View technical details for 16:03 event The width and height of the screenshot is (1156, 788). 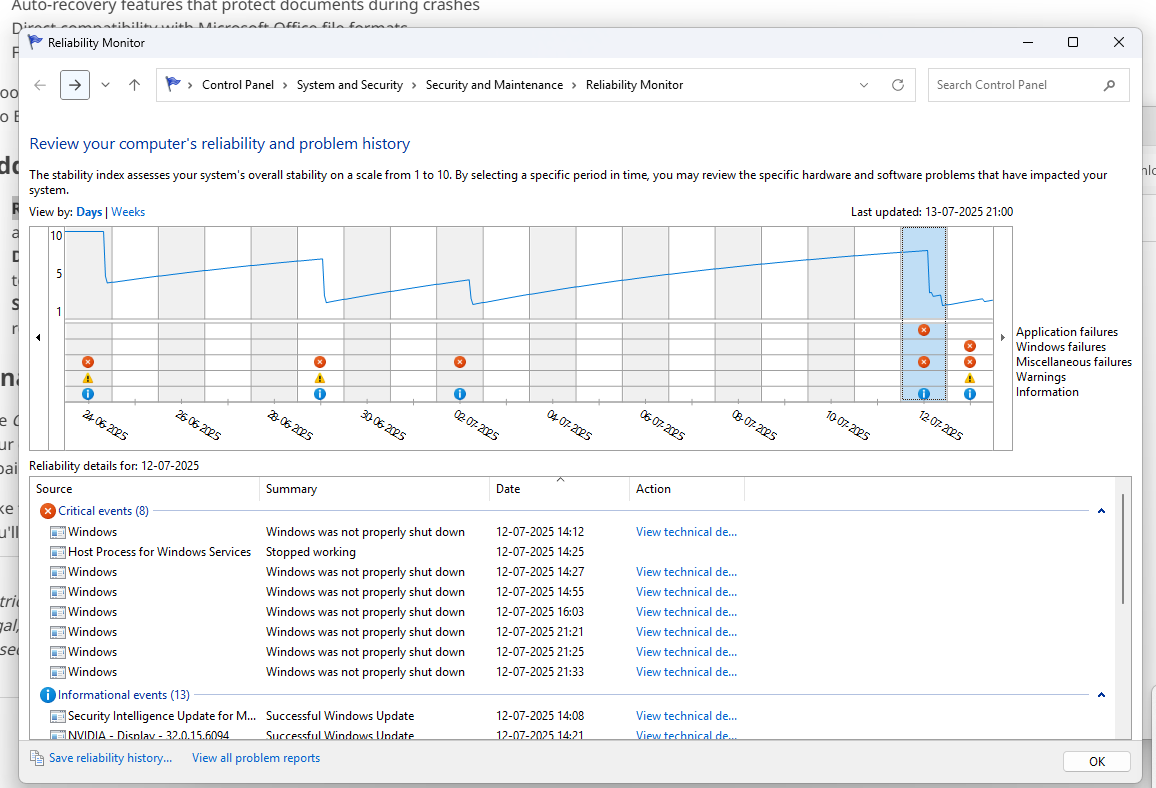[x=686, y=612]
